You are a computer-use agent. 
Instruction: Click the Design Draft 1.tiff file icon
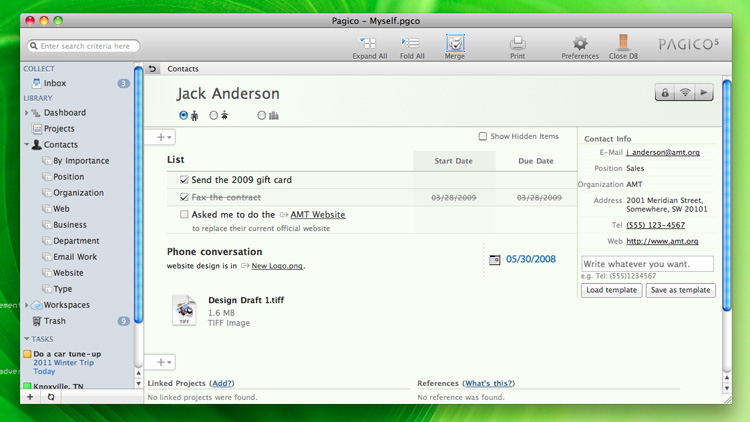click(184, 311)
